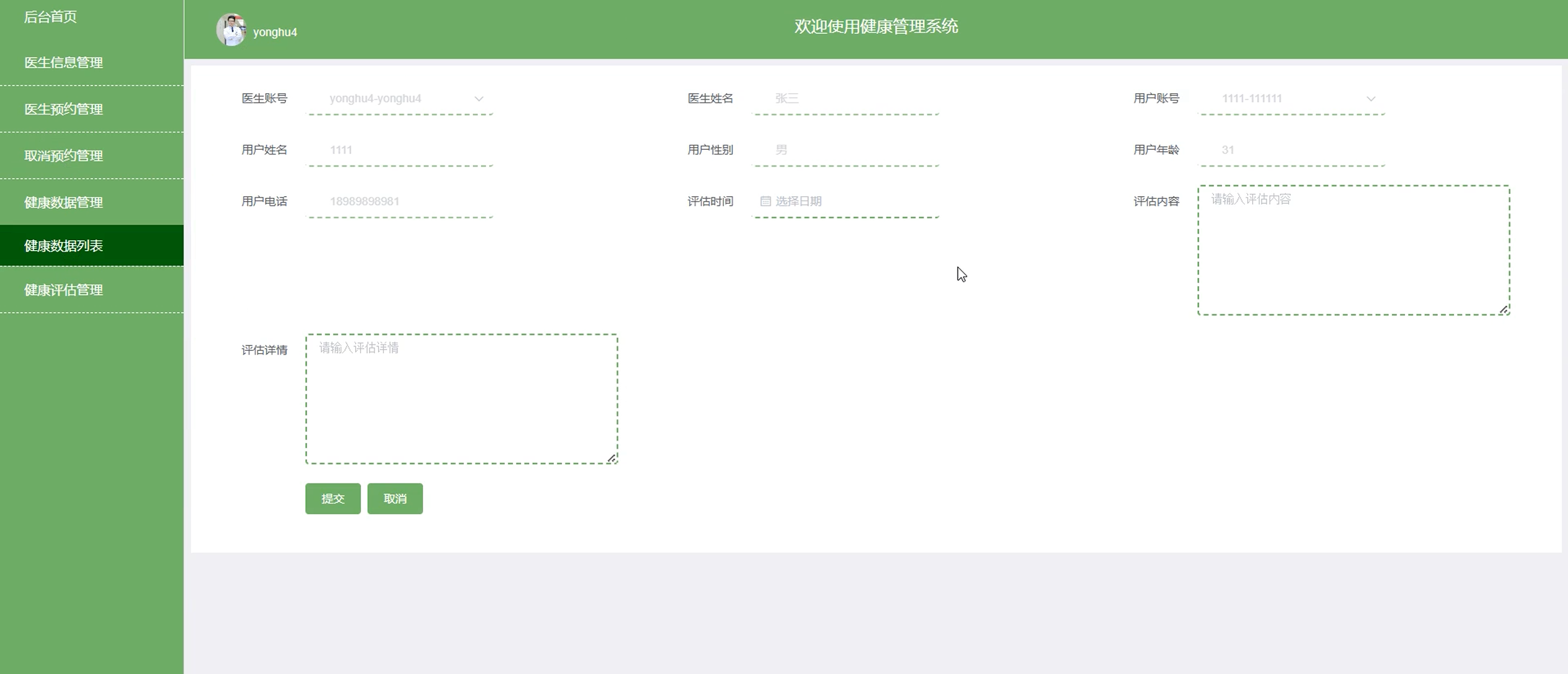Expand the 医生账号 dropdown arrow
This screenshot has width=1568, height=674.
(479, 99)
